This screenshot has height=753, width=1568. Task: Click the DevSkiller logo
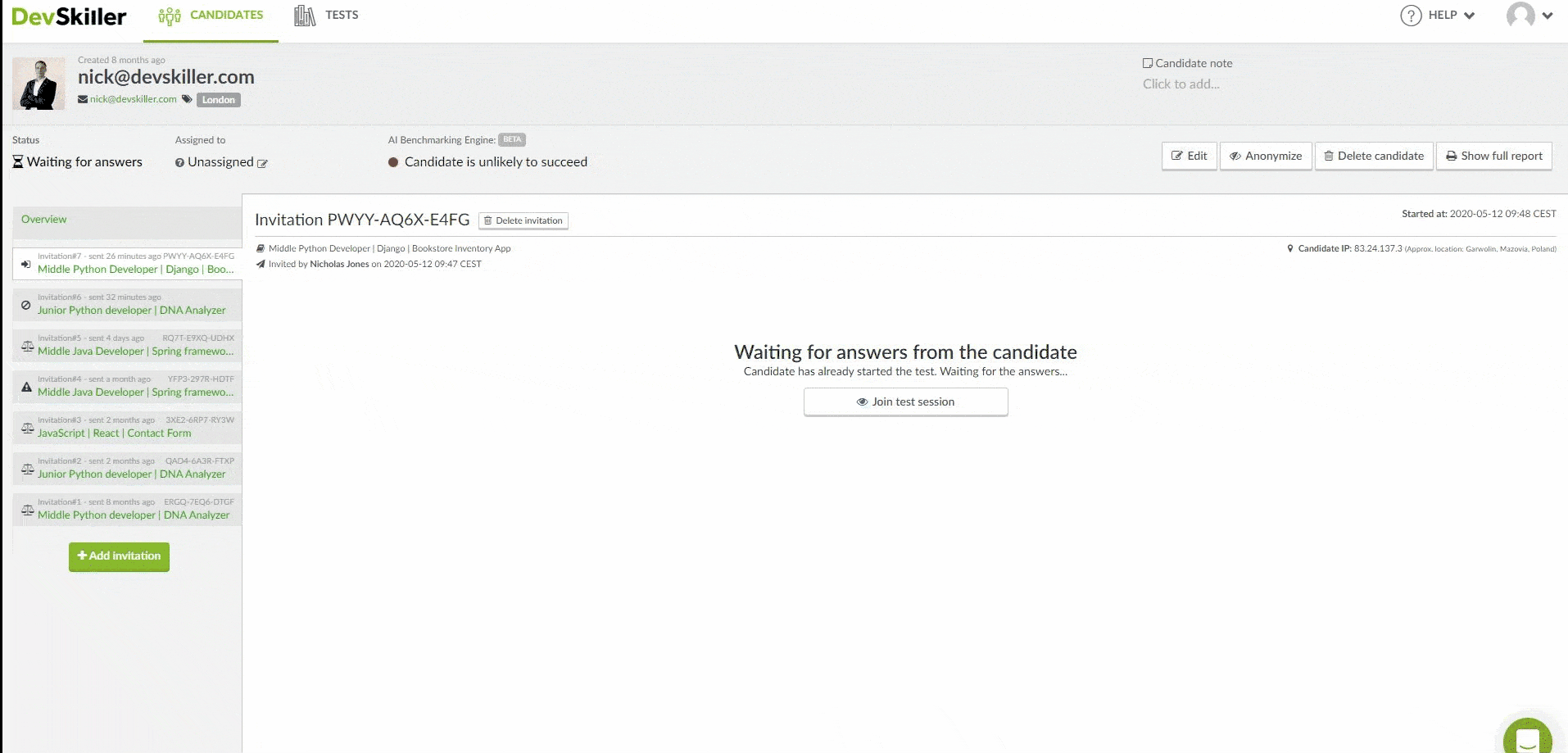click(69, 16)
